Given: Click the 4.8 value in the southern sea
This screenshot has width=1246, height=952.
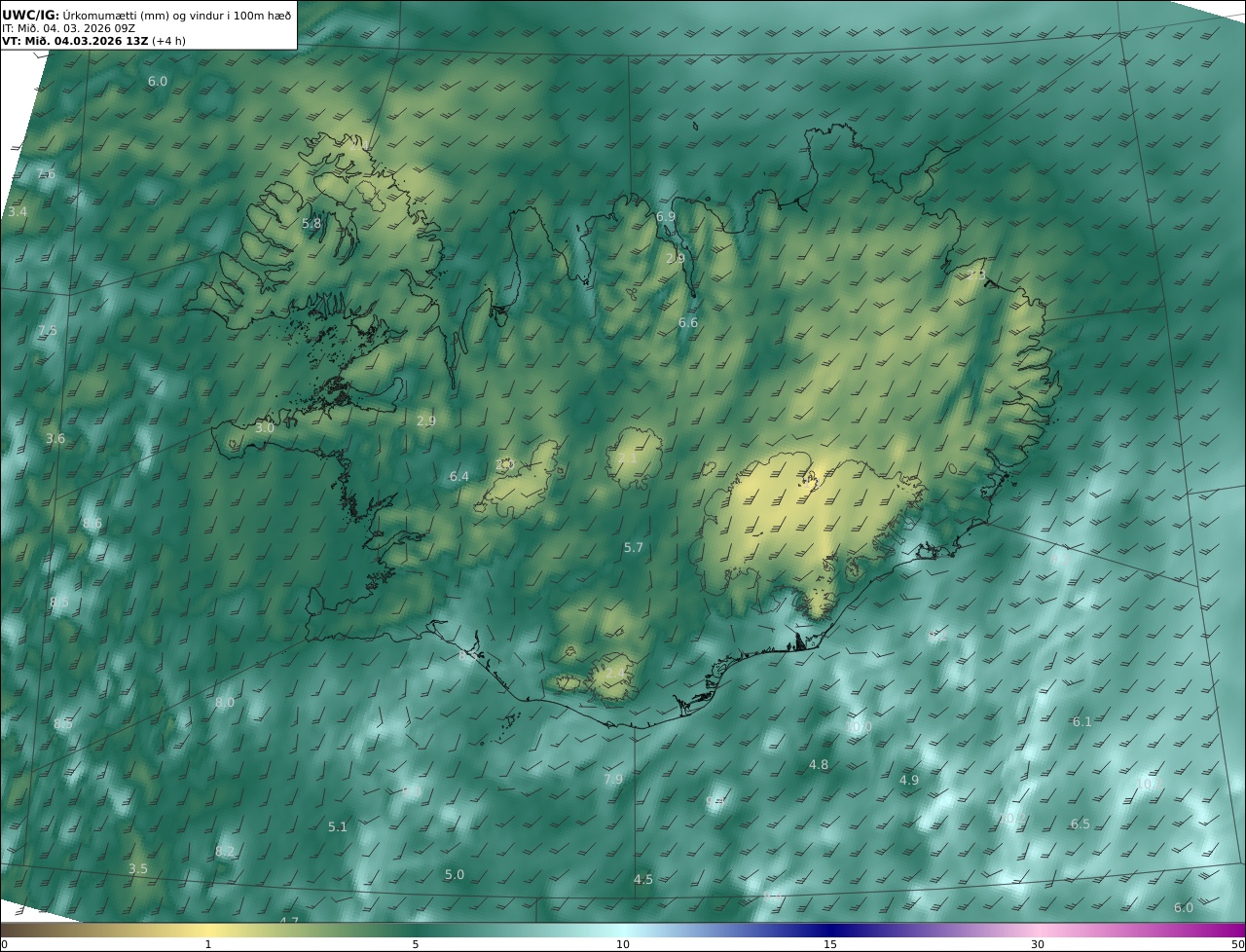Looking at the screenshot, I should (819, 764).
